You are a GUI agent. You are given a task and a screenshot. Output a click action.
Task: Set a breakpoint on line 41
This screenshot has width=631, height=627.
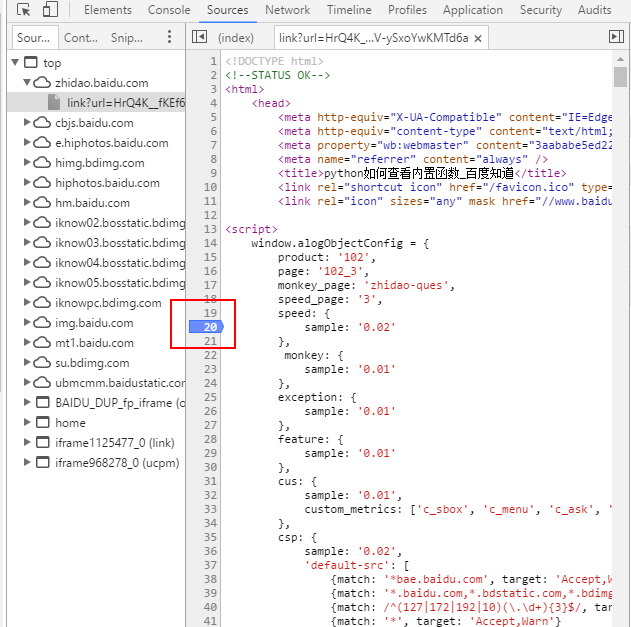coord(210,621)
